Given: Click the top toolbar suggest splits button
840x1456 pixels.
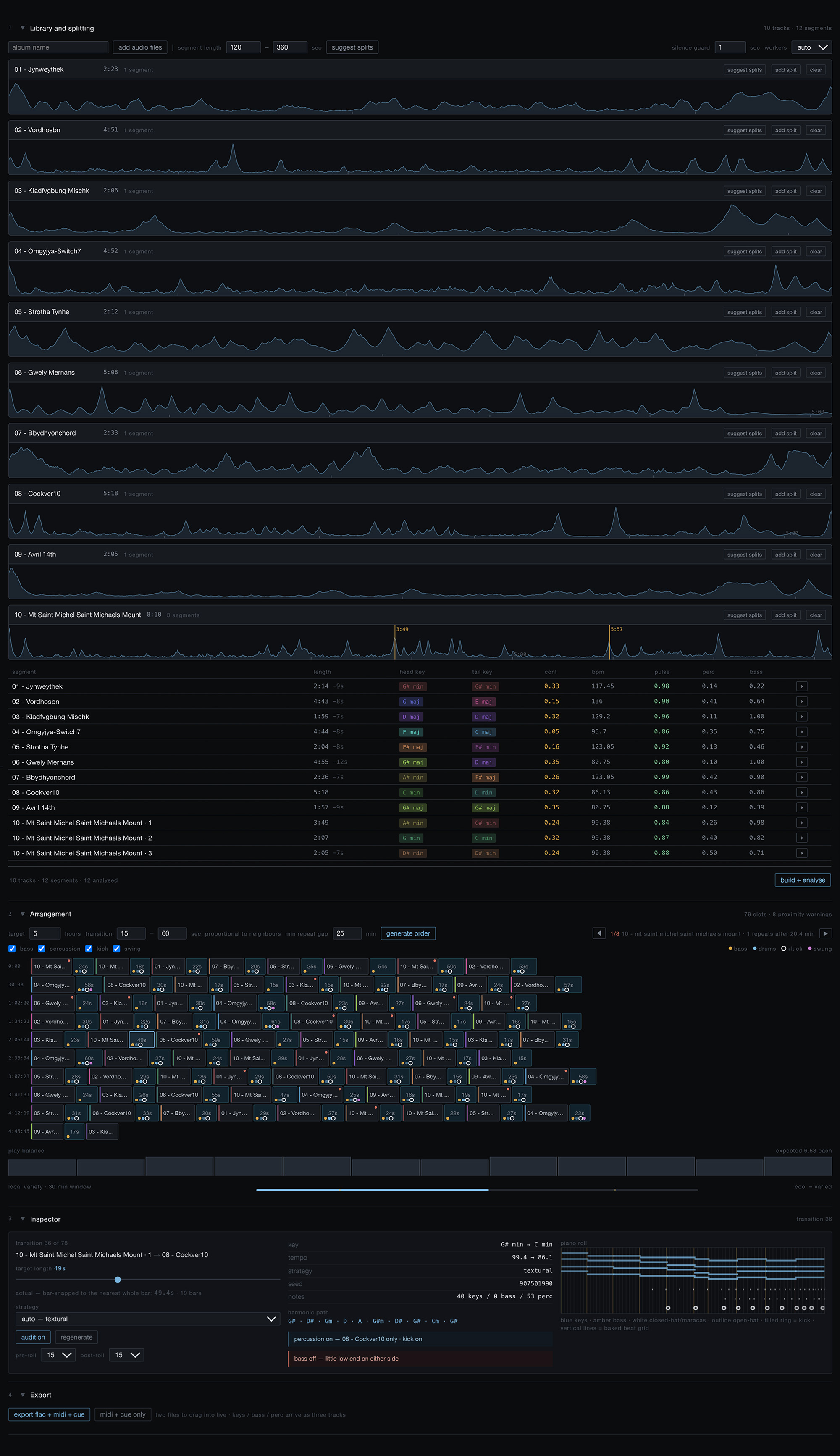Looking at the screenshot, I should point(352,47).
